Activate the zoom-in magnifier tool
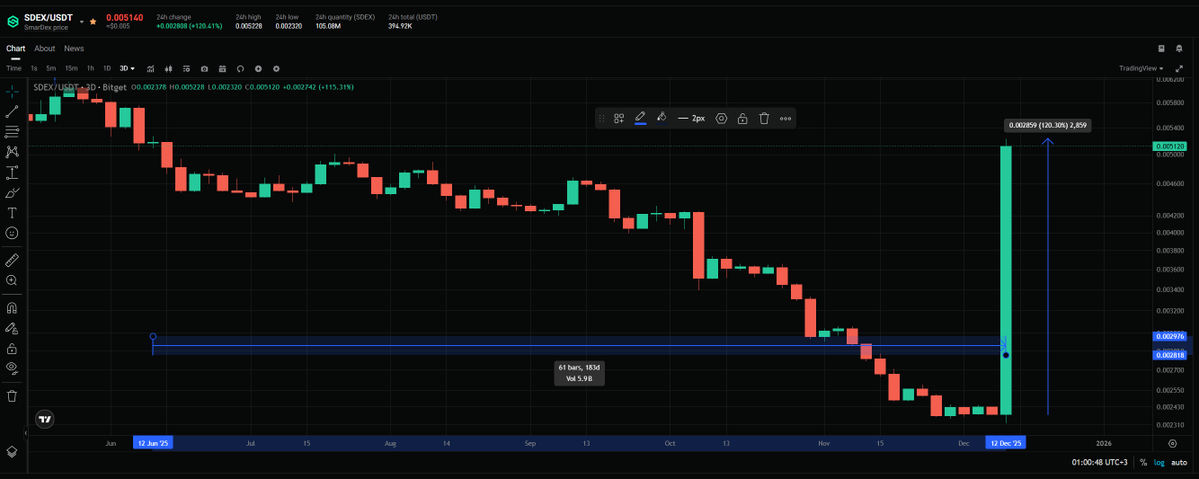Image resolution: width=1199 pixels, height=479 pixels. coord(11,280)
